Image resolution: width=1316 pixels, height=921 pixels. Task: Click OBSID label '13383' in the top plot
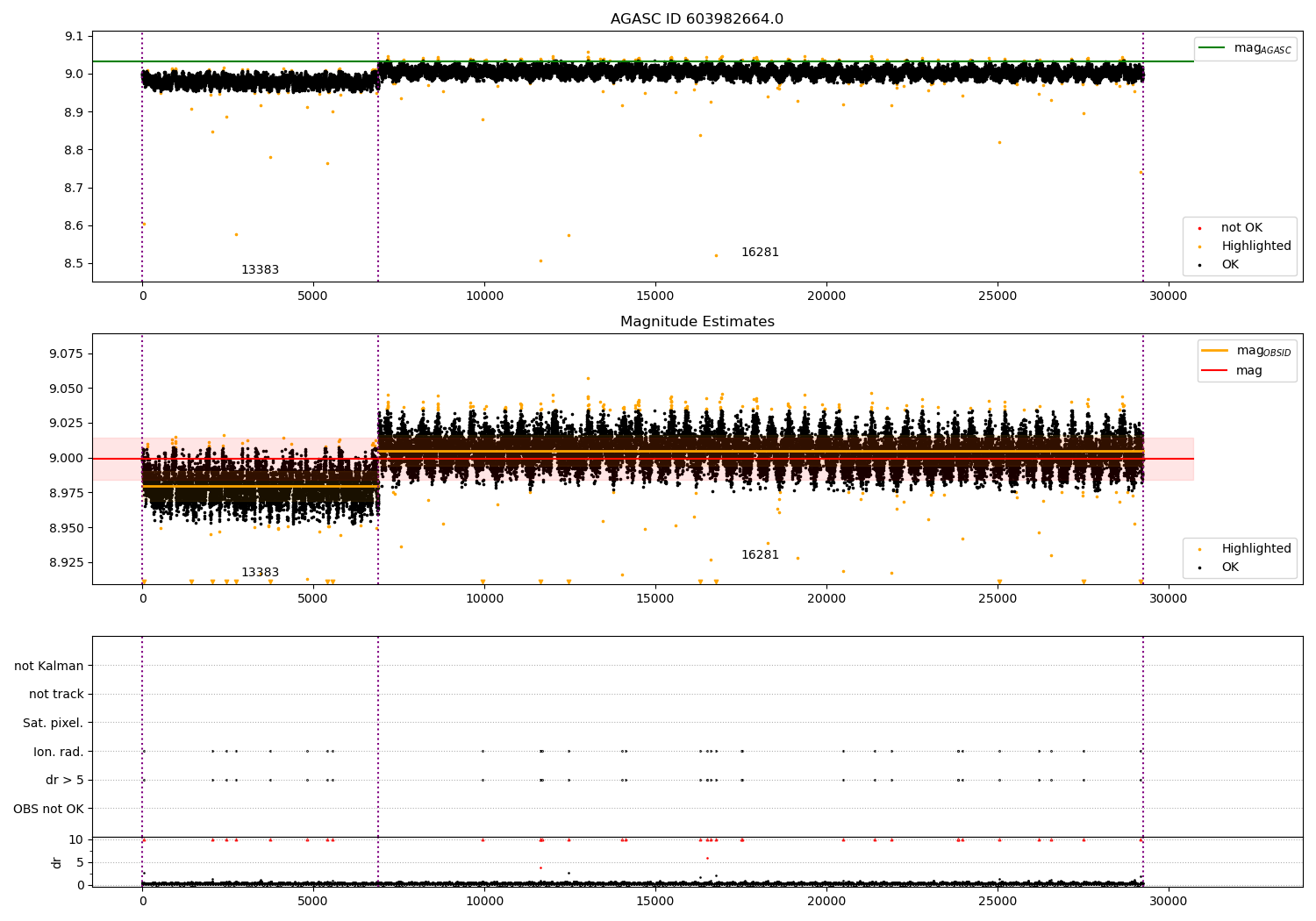click(260, 270)
